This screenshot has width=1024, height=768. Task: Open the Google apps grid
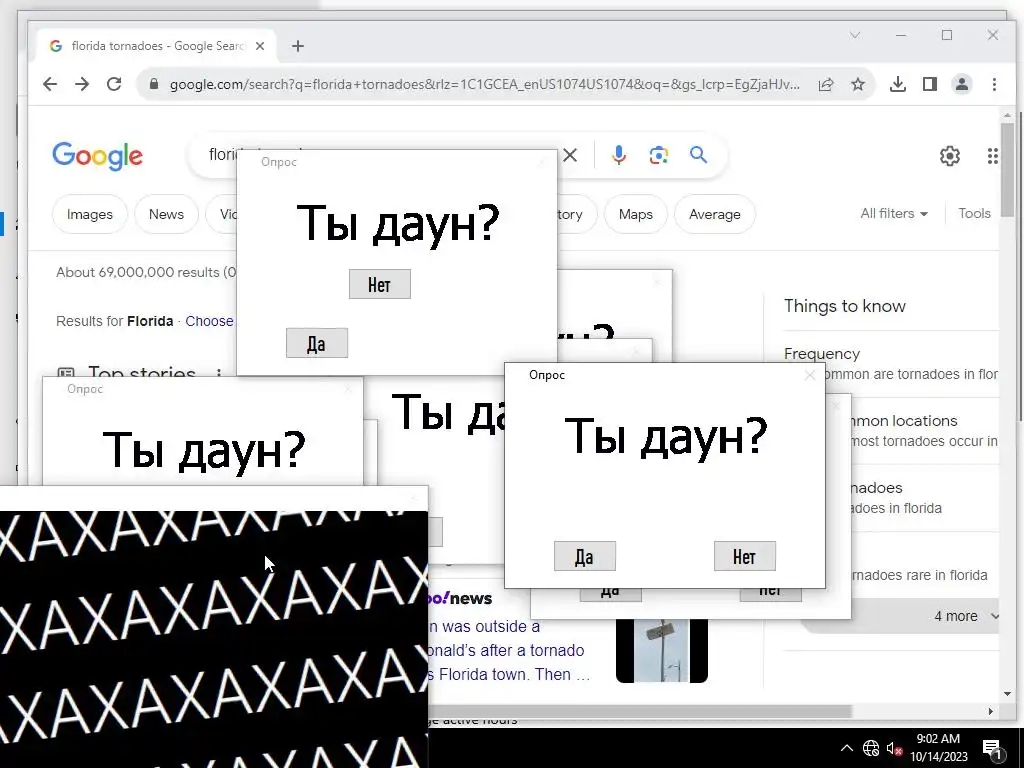click(x=993, y=156)
